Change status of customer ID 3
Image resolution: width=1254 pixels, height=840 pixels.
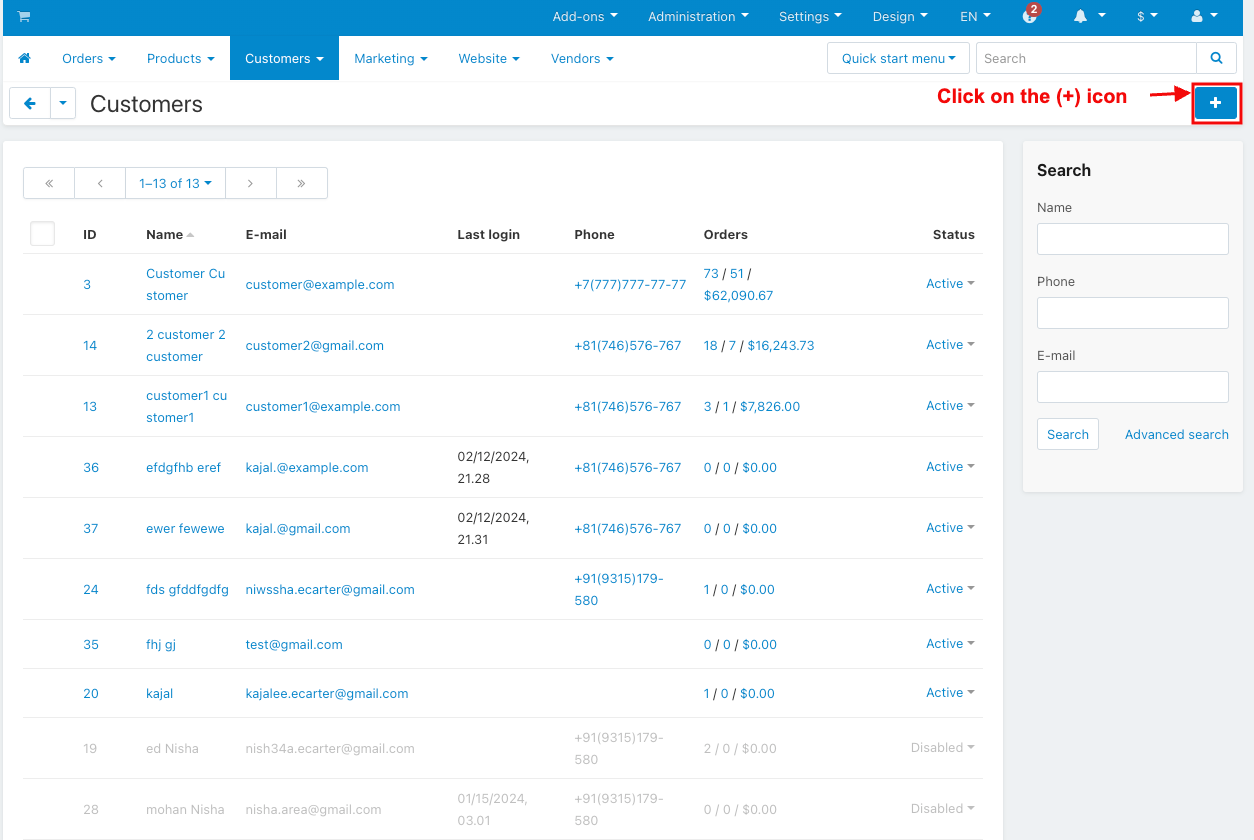[x=950, y=284]
